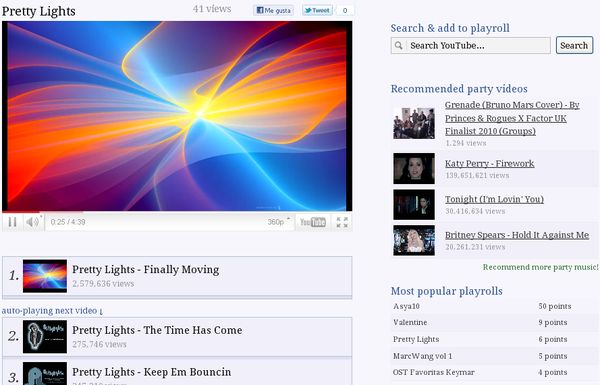This screenshot has width=600, height=385.
Task: Seek on the video progress bar
Action: [177, 212]
